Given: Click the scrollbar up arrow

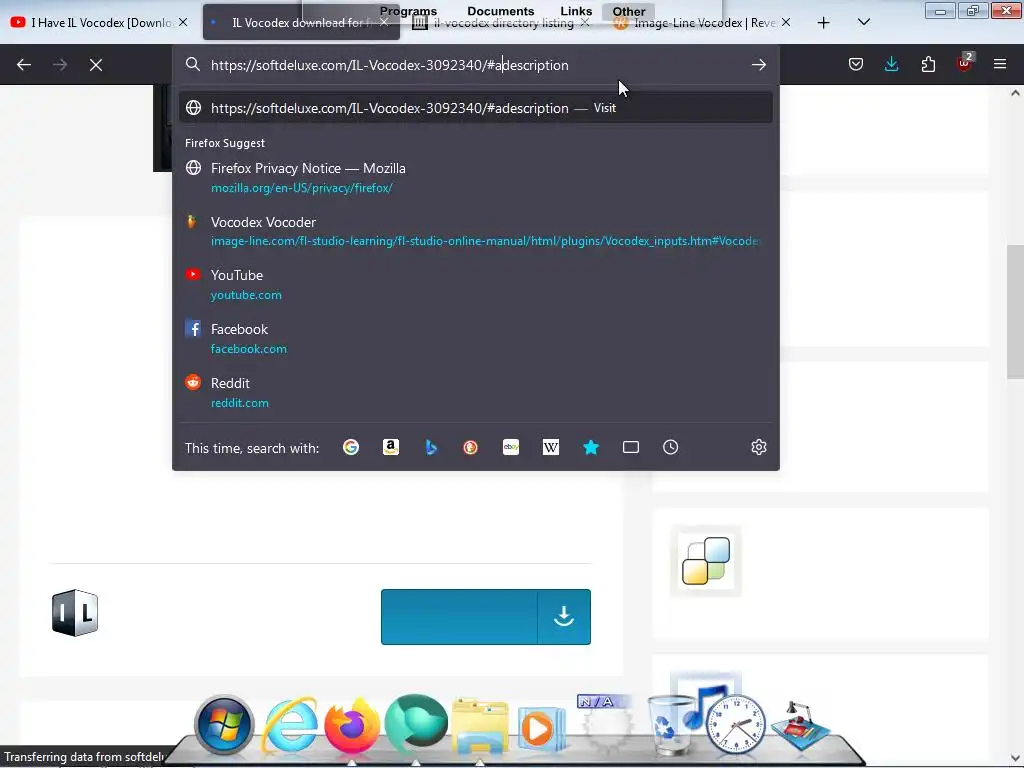Looking at the screenshot, I should [x=1015, y=93].
